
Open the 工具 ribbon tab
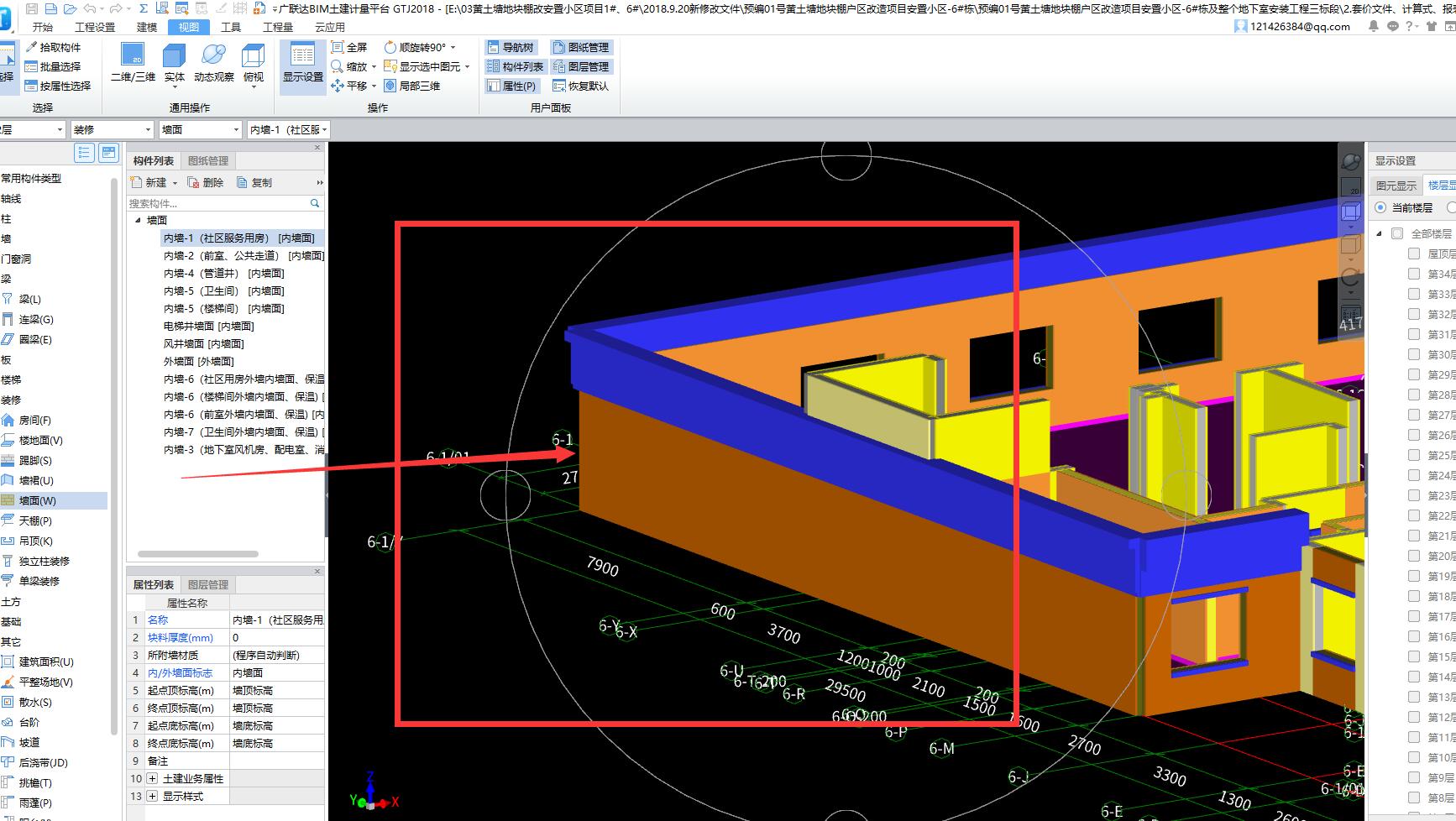(231, 27)
